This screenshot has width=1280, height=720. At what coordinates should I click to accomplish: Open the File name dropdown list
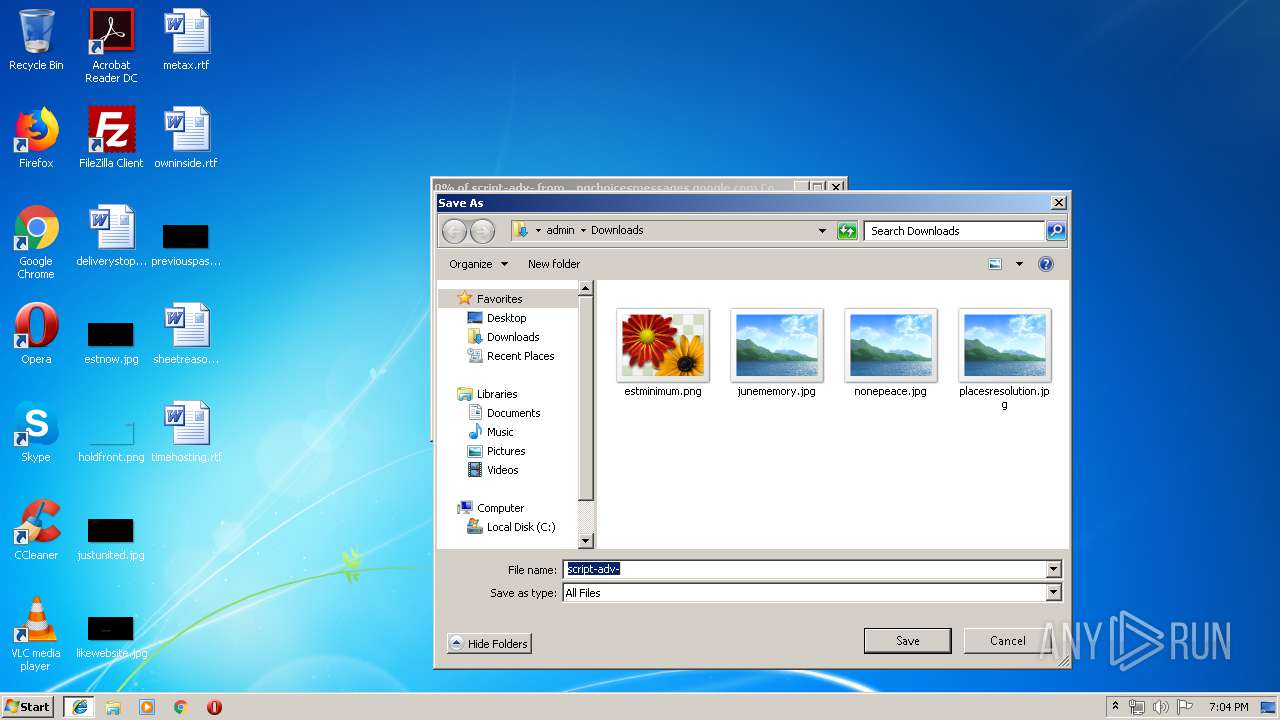click(x=1053, y=570)
